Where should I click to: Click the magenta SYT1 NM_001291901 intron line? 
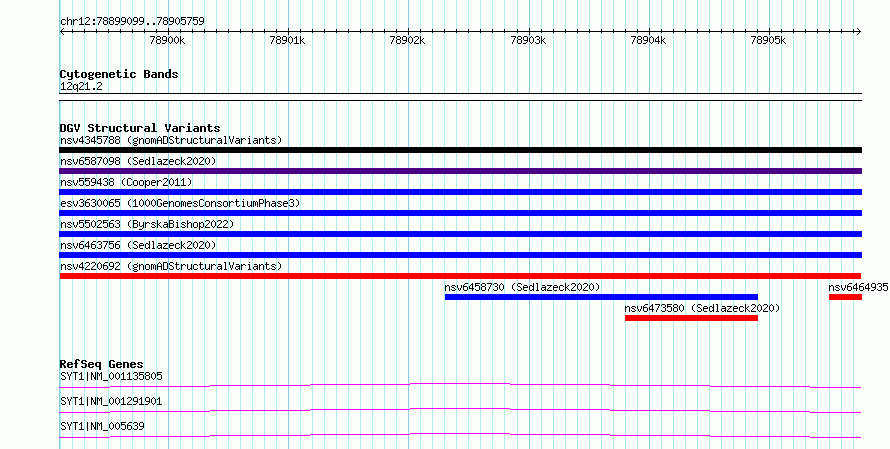[460, 410]
